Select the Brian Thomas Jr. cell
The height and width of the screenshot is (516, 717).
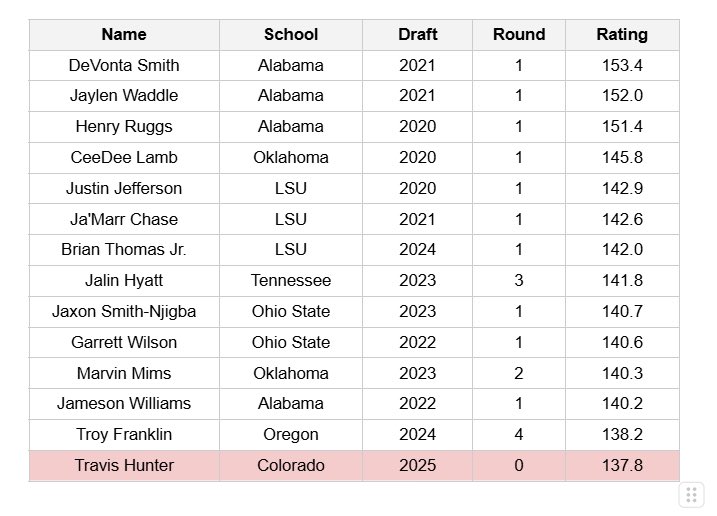(124, 250)
